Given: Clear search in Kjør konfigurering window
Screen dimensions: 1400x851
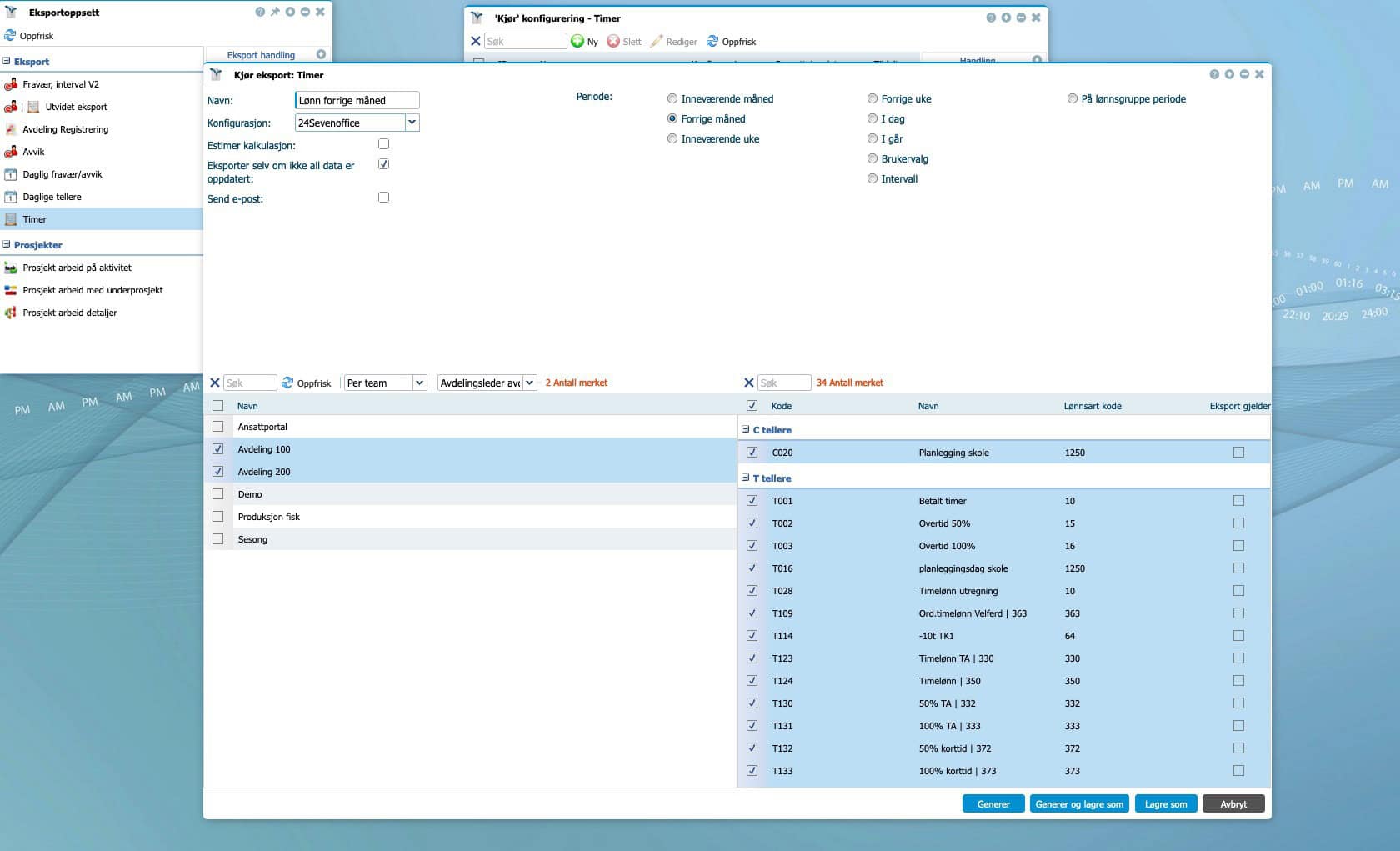Looking at the screenshot, I should (475, 41).
